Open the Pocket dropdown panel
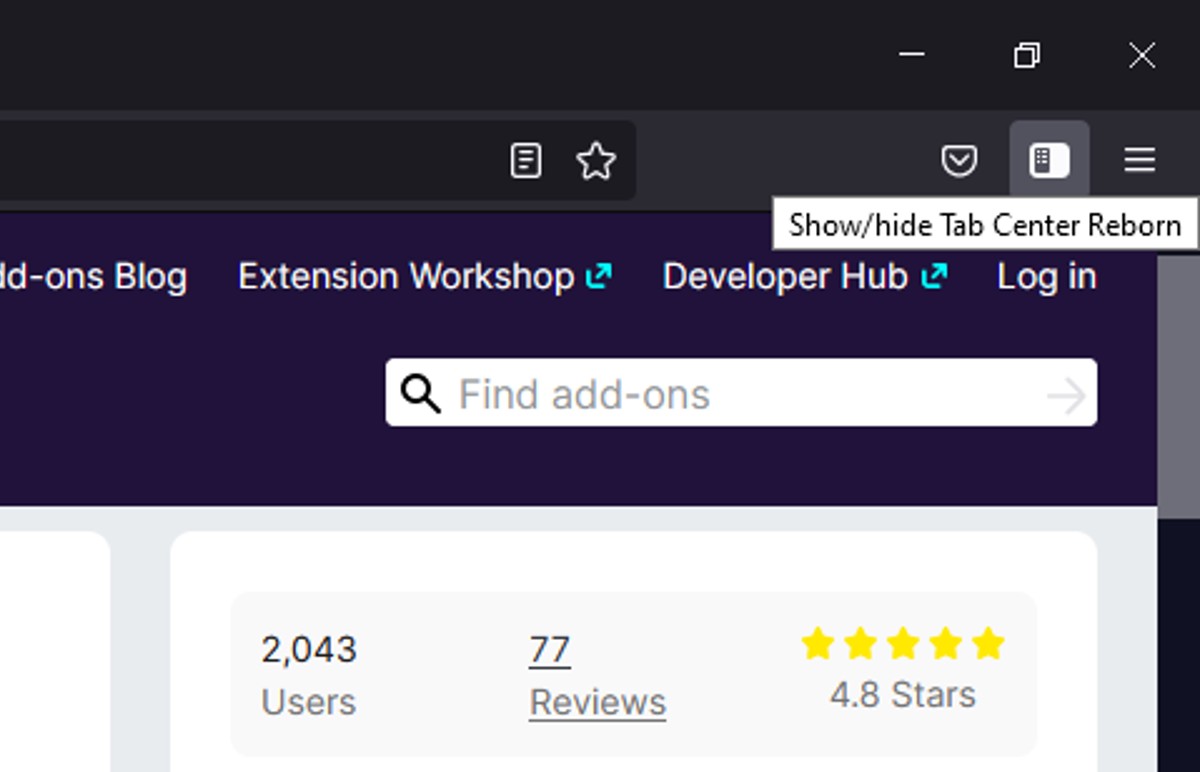Image resolution: width=1200 pixels, height=772 pixels. [959, 160]
